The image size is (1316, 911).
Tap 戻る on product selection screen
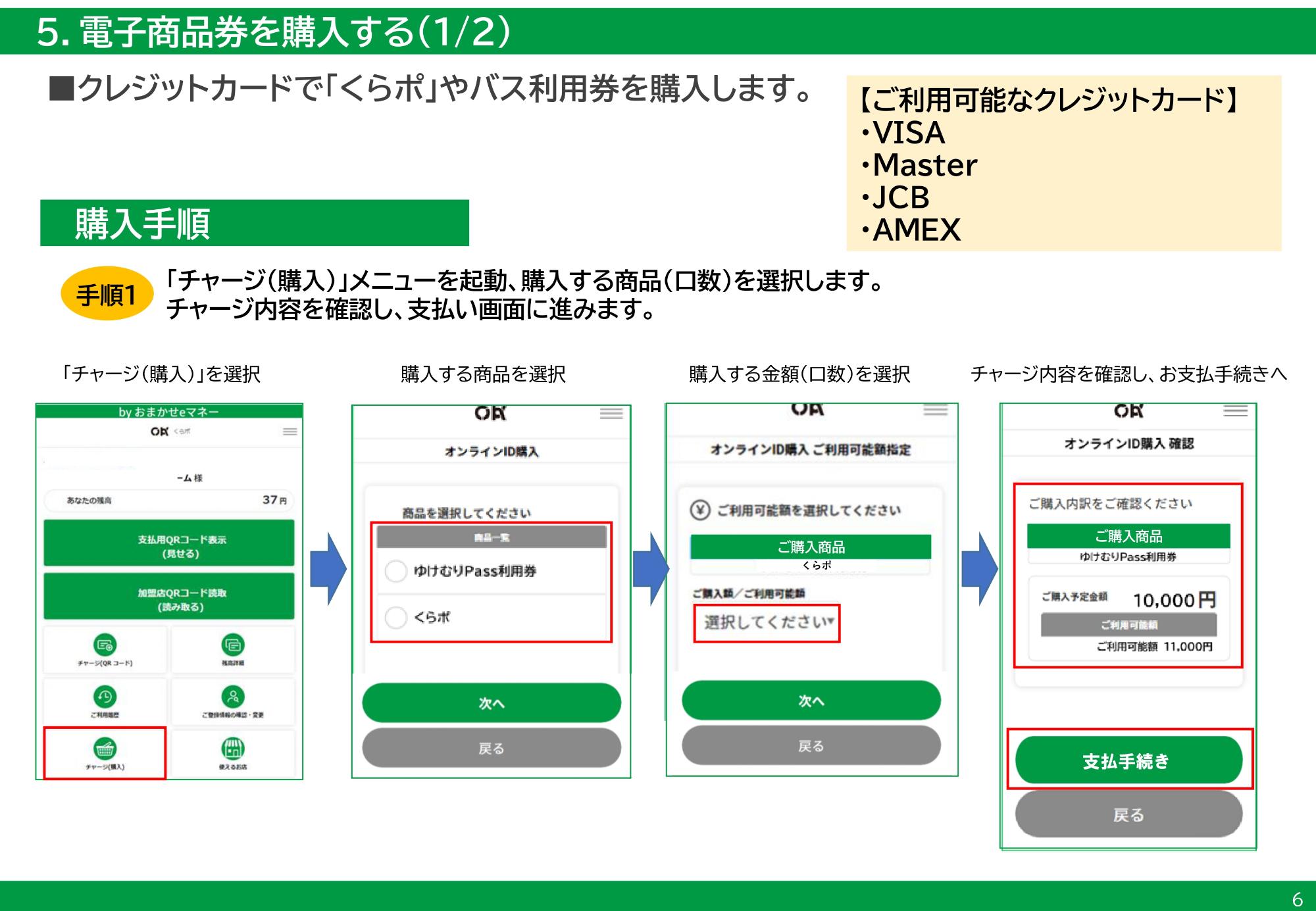pyautogui.click(x=492, y=748)
